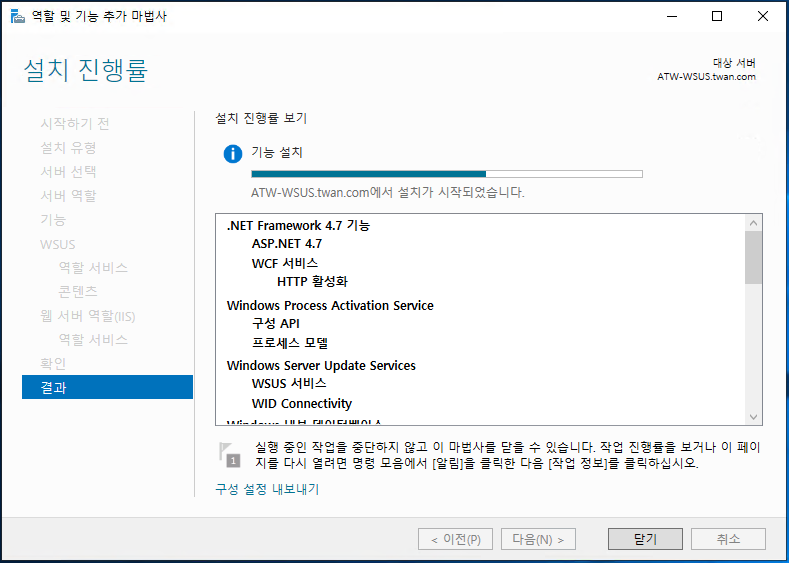
Task: Open the 구성 설정 내보내기 link
Action: pos(267,489)
